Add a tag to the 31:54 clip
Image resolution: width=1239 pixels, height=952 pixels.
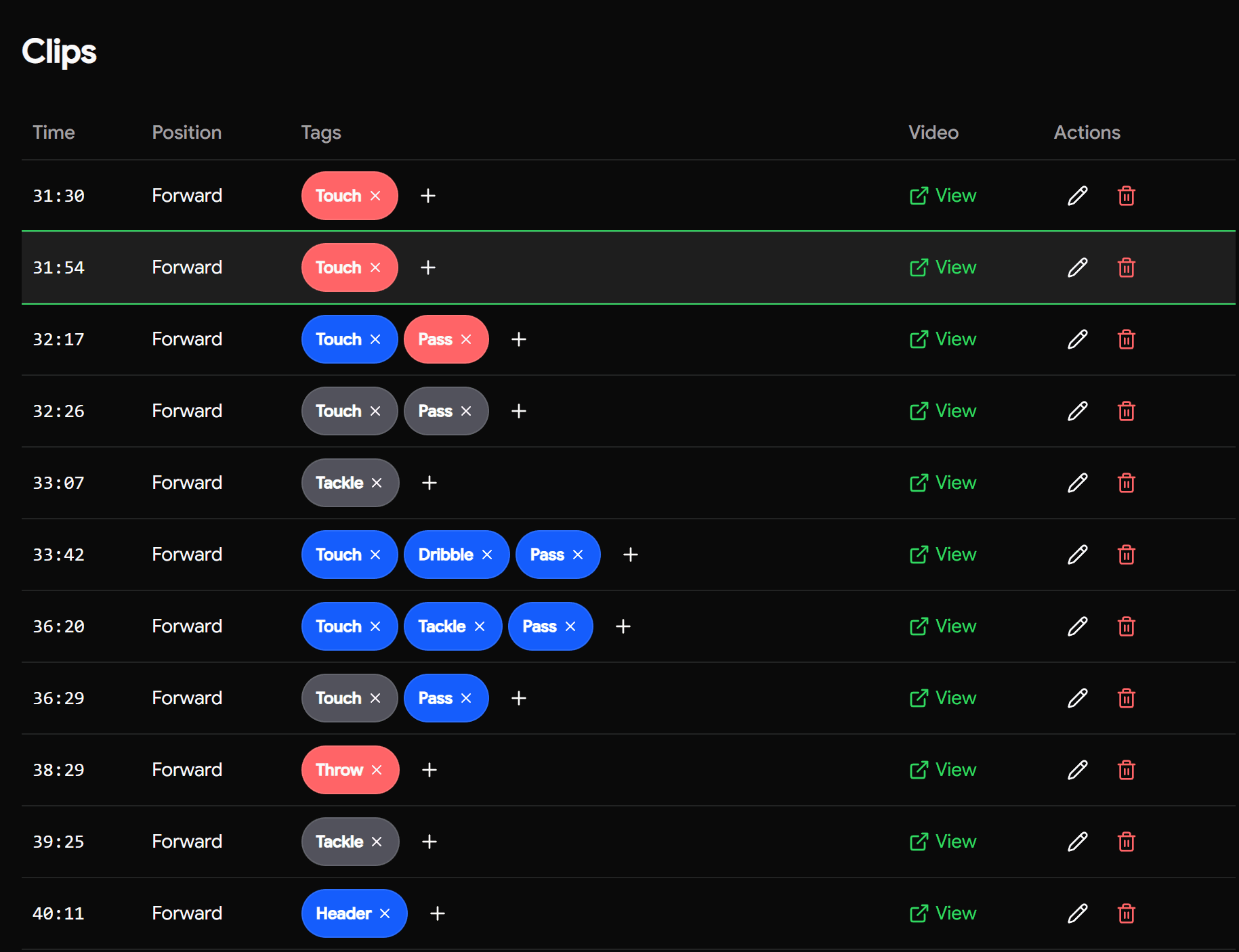pyautogui.click(x=427, y=267)
